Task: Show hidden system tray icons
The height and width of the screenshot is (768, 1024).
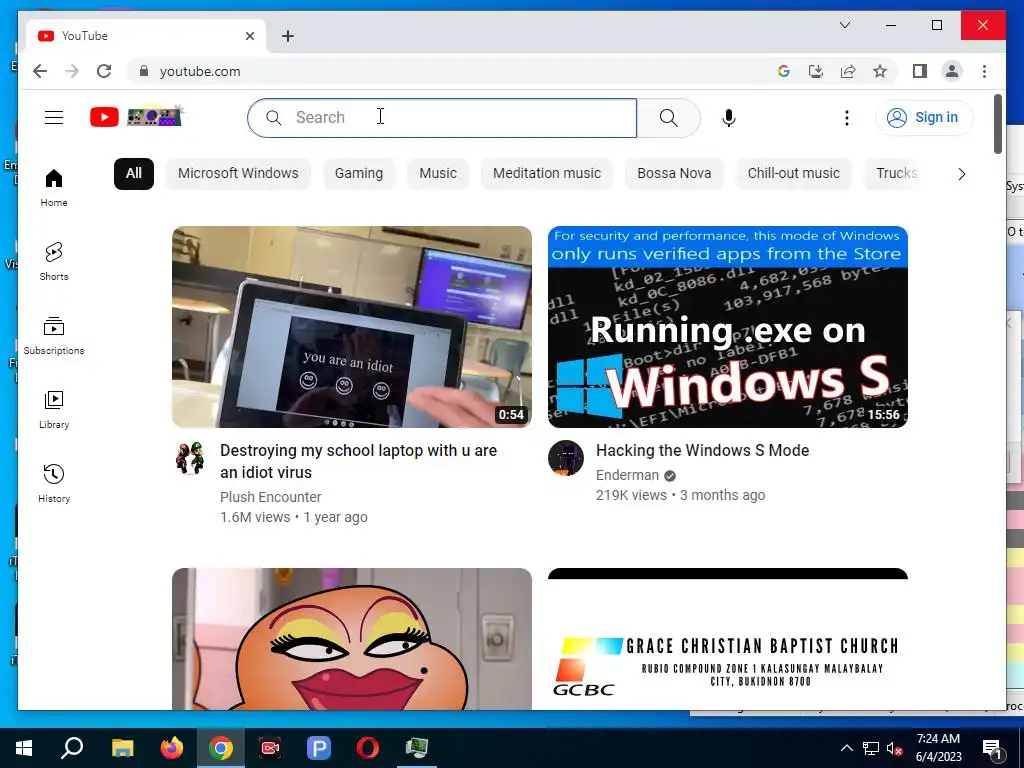Action: click(846, 748)
